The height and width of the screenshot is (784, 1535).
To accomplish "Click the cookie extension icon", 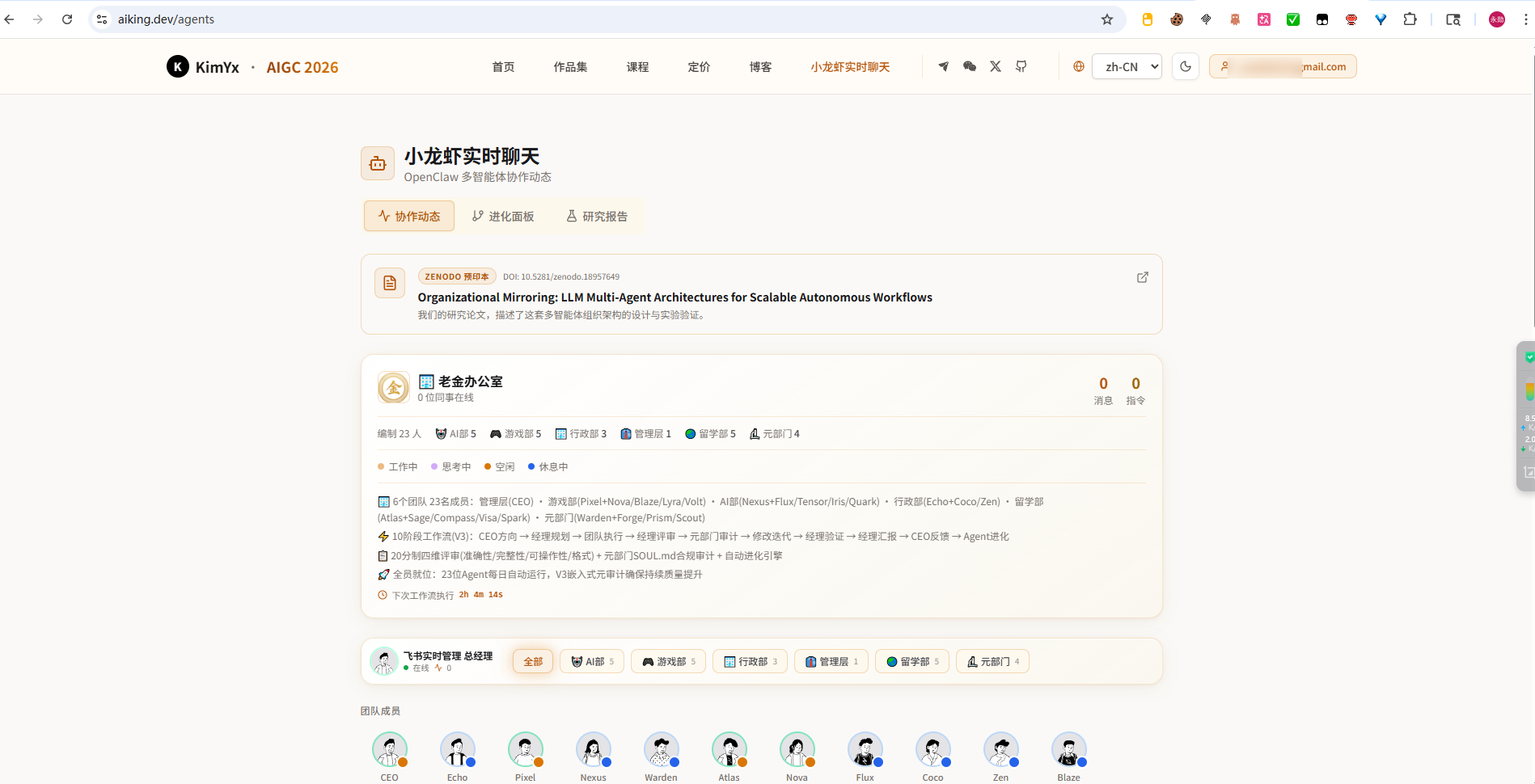I will point(1177,19).
